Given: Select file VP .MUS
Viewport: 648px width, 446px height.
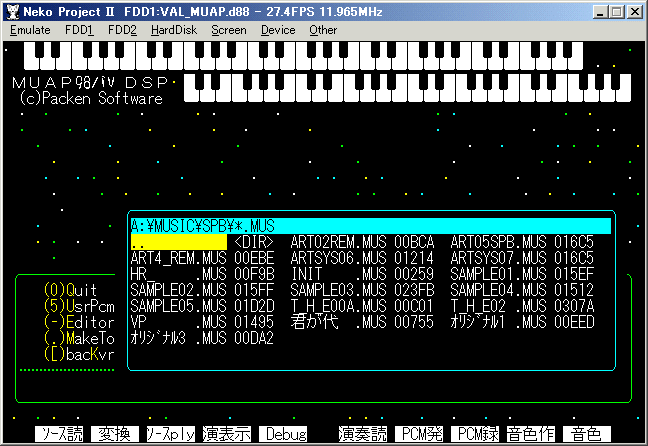Looking at the screenshot, I should [x=179, y=322].
